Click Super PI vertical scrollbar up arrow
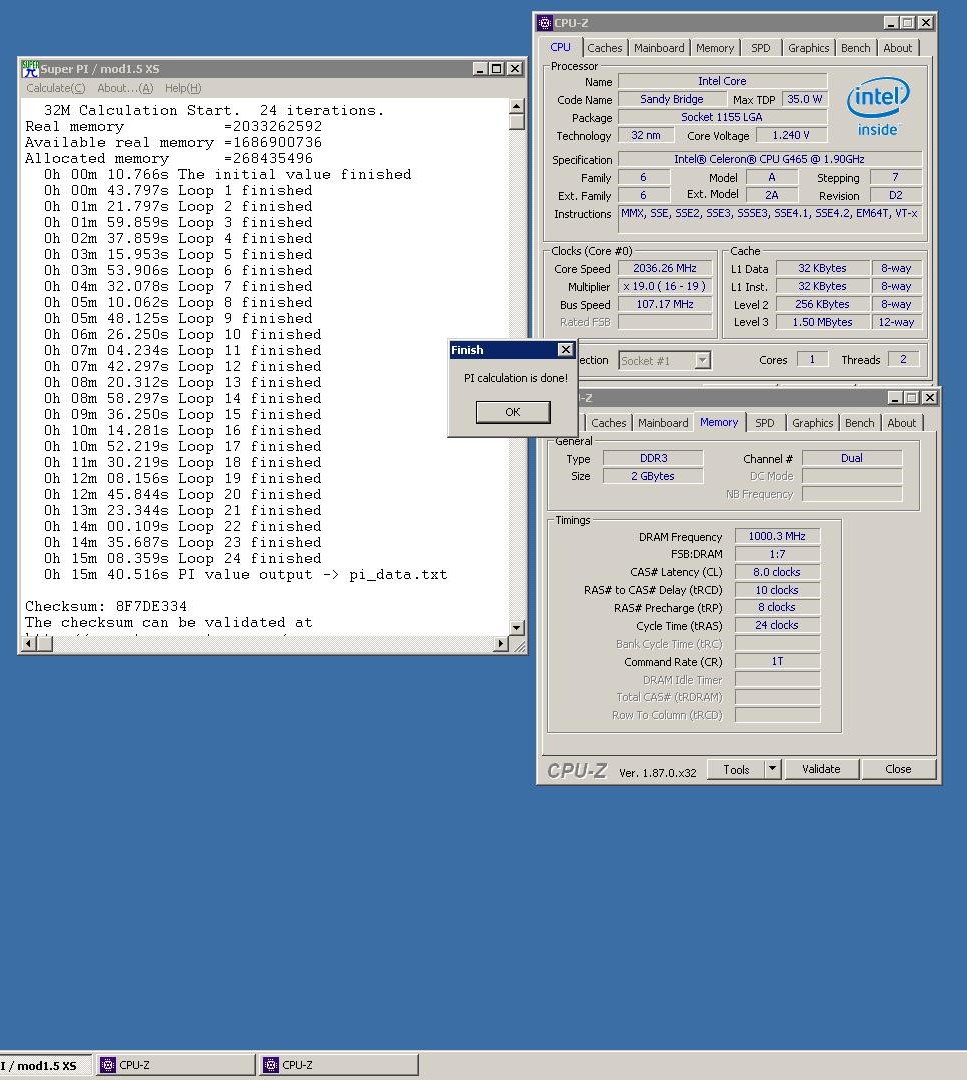Screen dimensions: 967x1080 pyautogui.click(x=517, y=106)
